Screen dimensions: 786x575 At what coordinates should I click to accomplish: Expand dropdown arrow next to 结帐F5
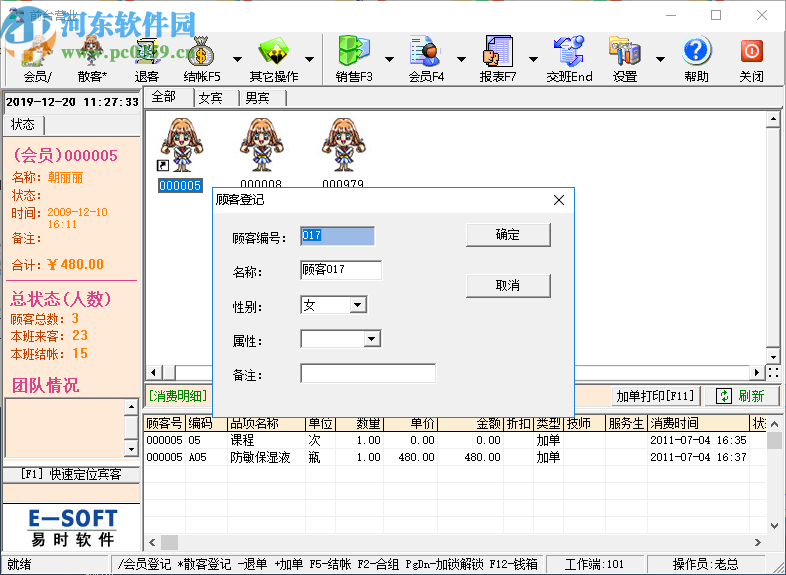click(238, 59)
